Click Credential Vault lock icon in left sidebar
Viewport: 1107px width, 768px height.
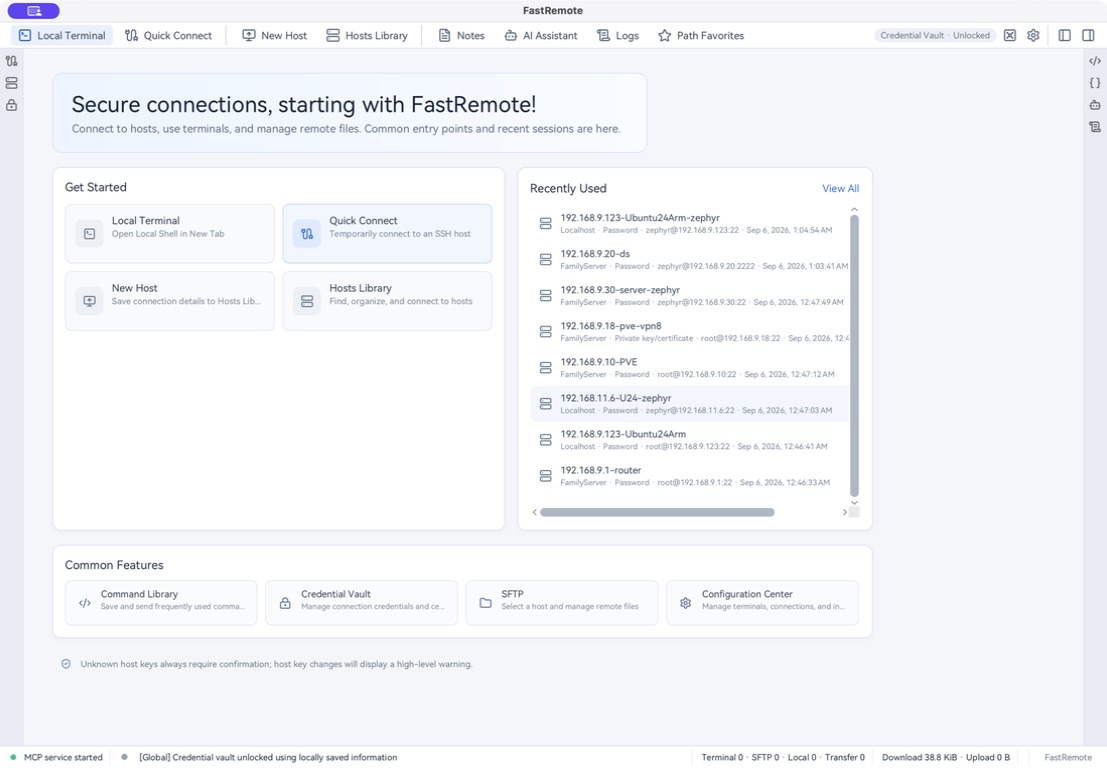tap(11, 105)
